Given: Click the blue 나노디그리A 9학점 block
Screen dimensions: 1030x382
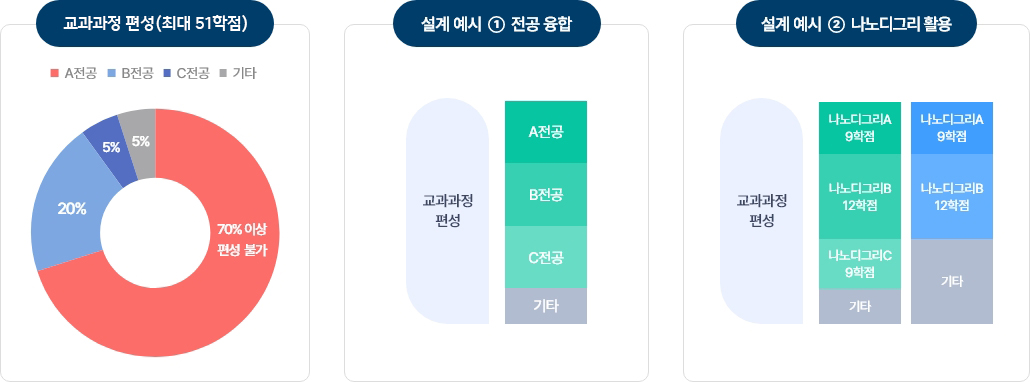Looking at the screenshot, I should click(952, 128).
